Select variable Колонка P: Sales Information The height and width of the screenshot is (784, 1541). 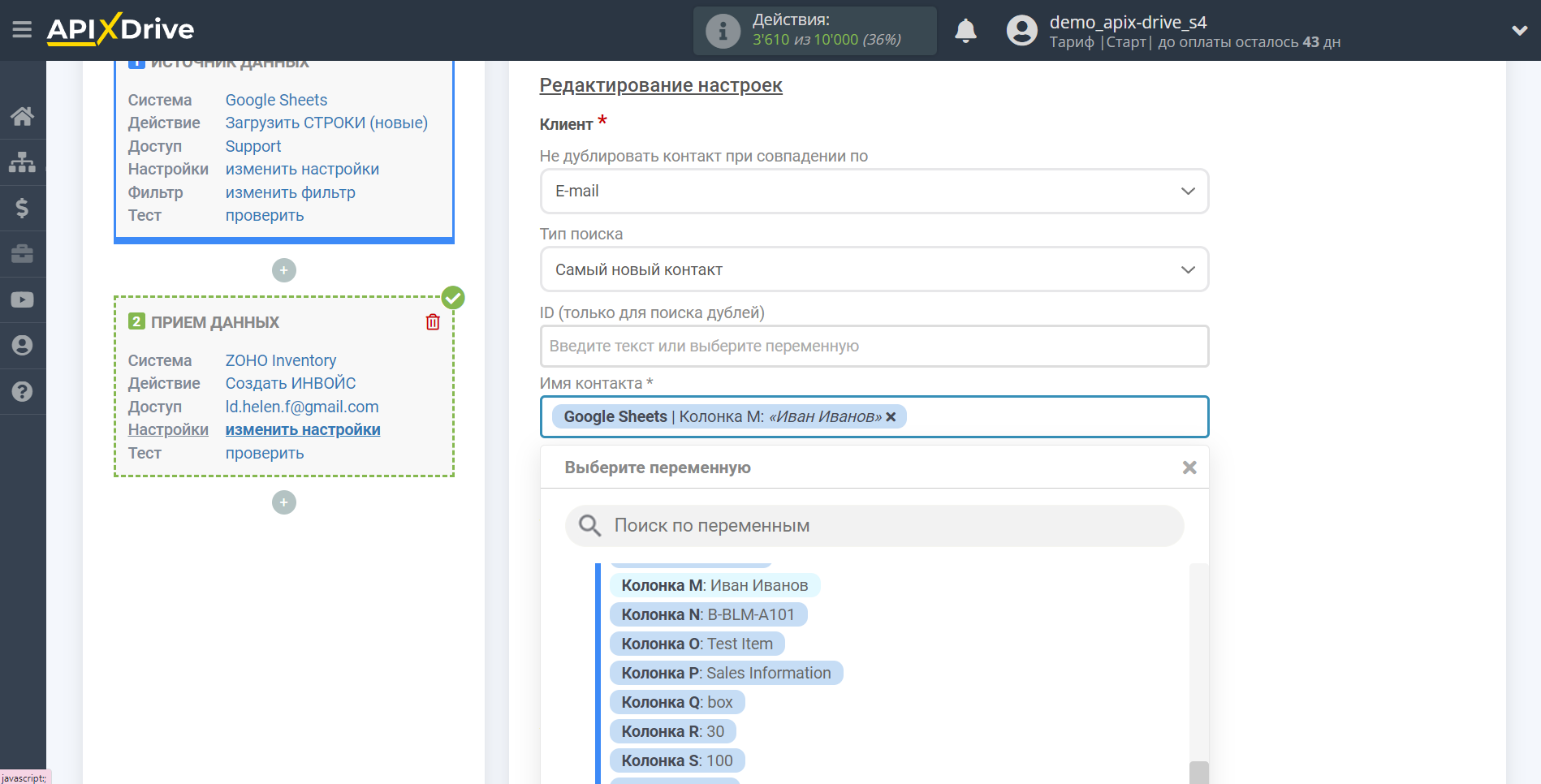[726, 673]
